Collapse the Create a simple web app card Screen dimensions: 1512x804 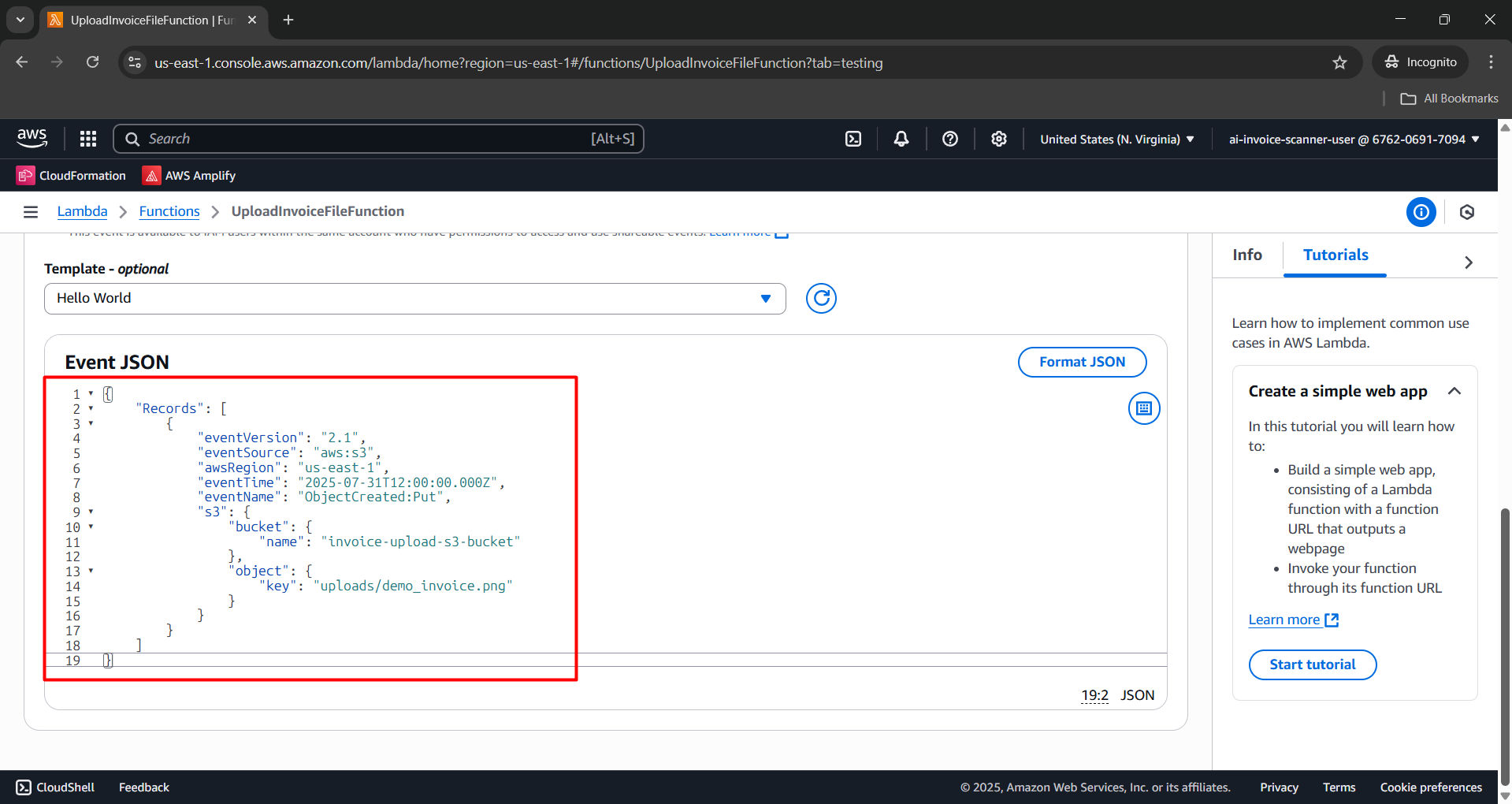[1454, 391]
